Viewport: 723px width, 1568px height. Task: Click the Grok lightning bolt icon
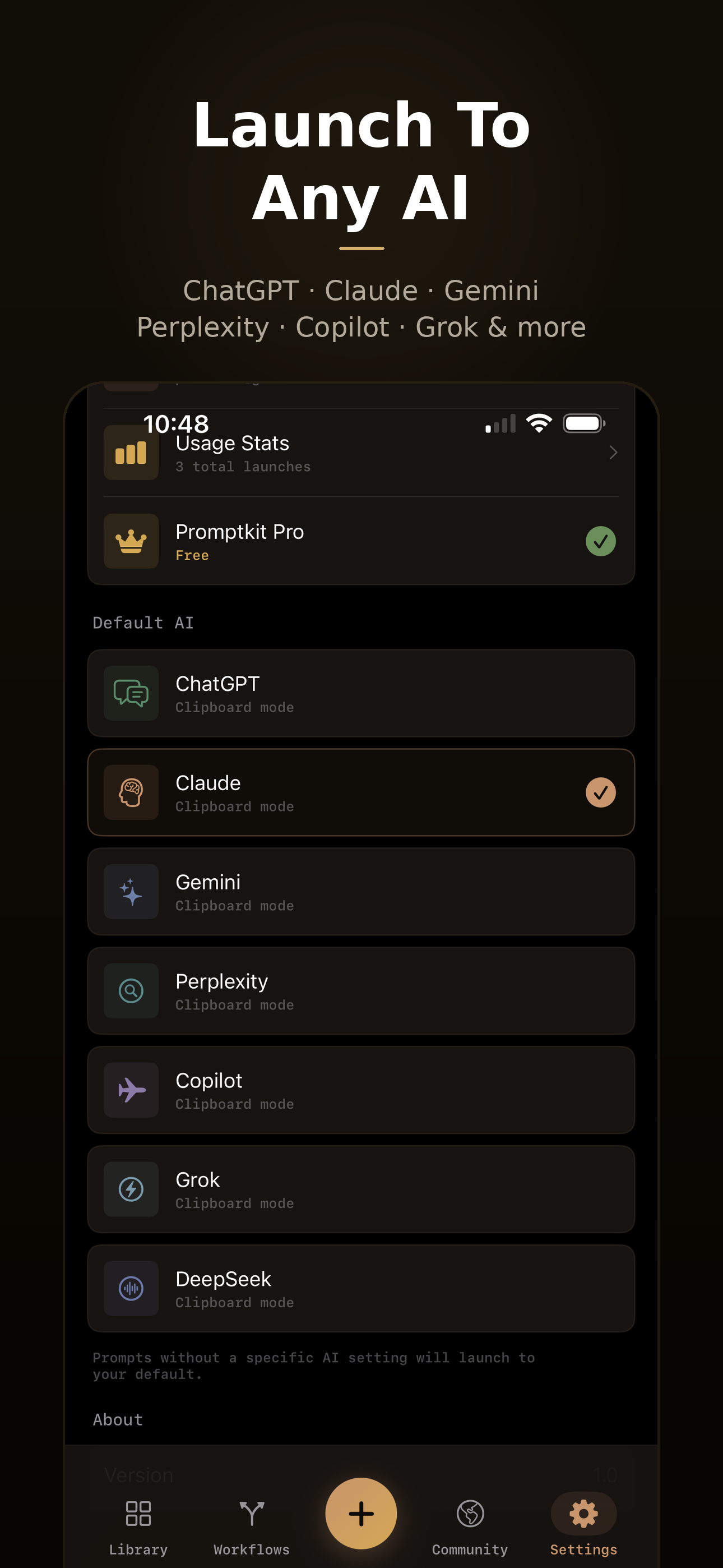click(131, 1189)
